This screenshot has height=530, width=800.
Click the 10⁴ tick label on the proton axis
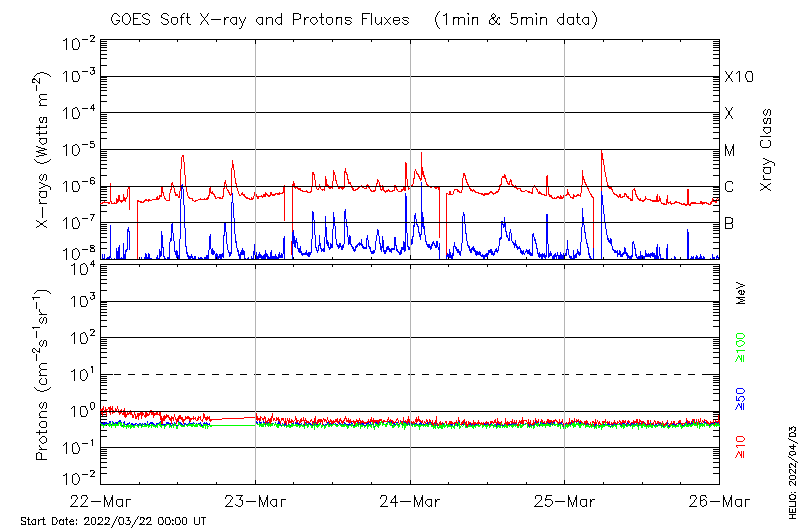[x=81, y=267]
